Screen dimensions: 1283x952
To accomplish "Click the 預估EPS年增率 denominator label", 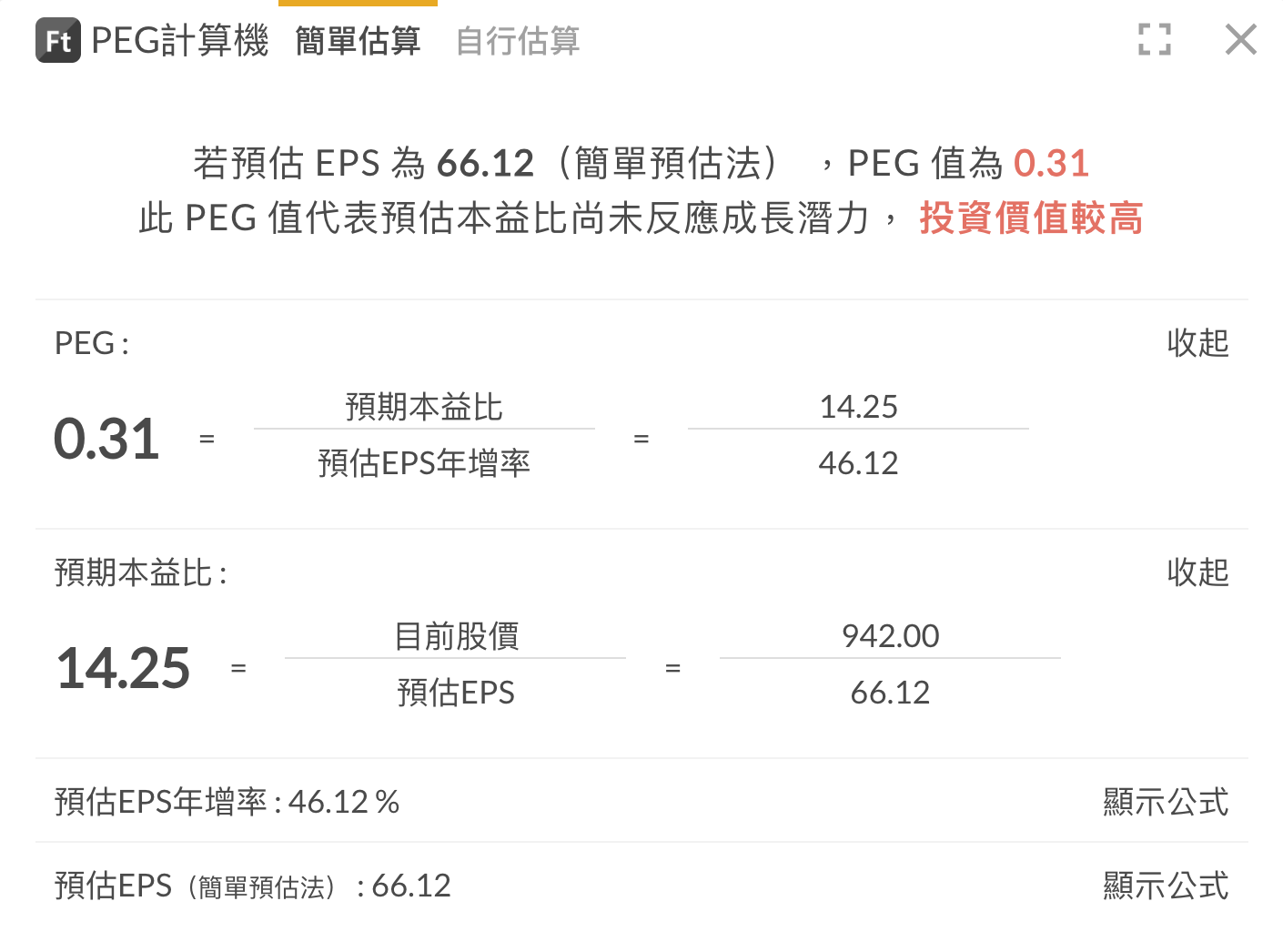I will point(424,463).
